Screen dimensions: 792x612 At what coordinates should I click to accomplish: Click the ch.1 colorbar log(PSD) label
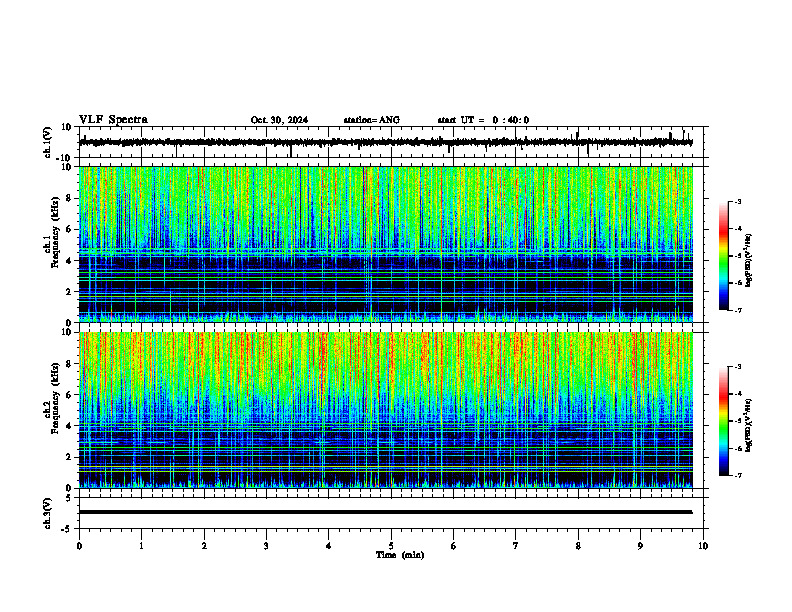[749, 261]
